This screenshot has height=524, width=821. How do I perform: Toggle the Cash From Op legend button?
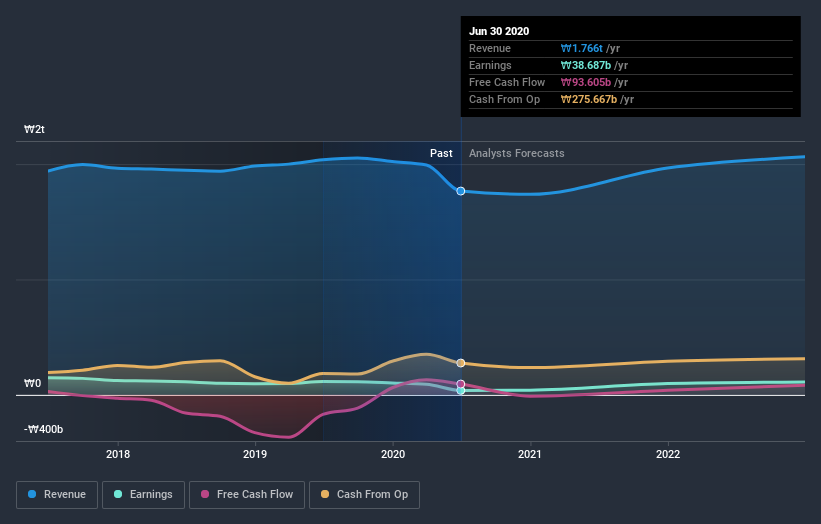[364, 495]
